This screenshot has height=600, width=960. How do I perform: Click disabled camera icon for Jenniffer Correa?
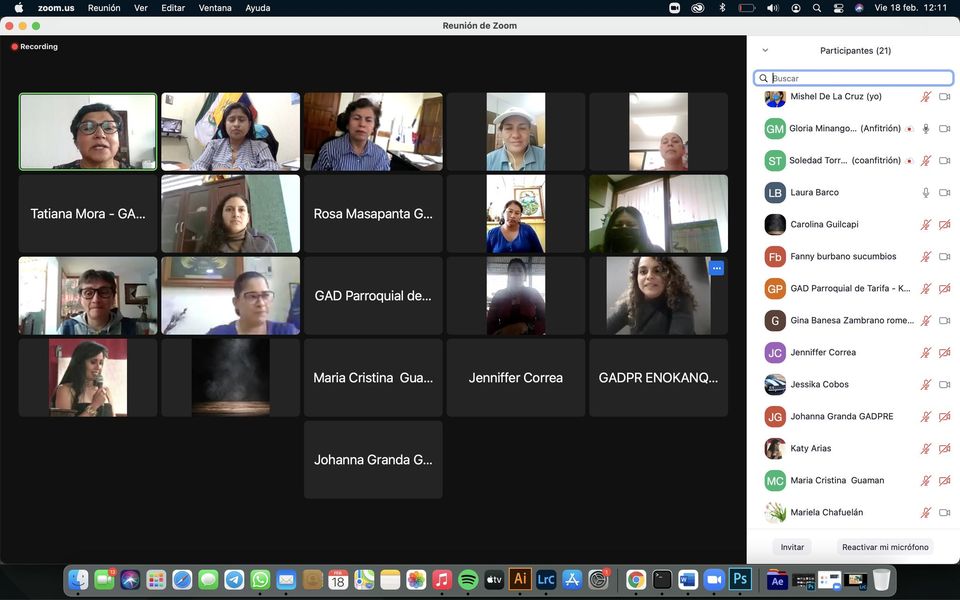pos(944,353)
